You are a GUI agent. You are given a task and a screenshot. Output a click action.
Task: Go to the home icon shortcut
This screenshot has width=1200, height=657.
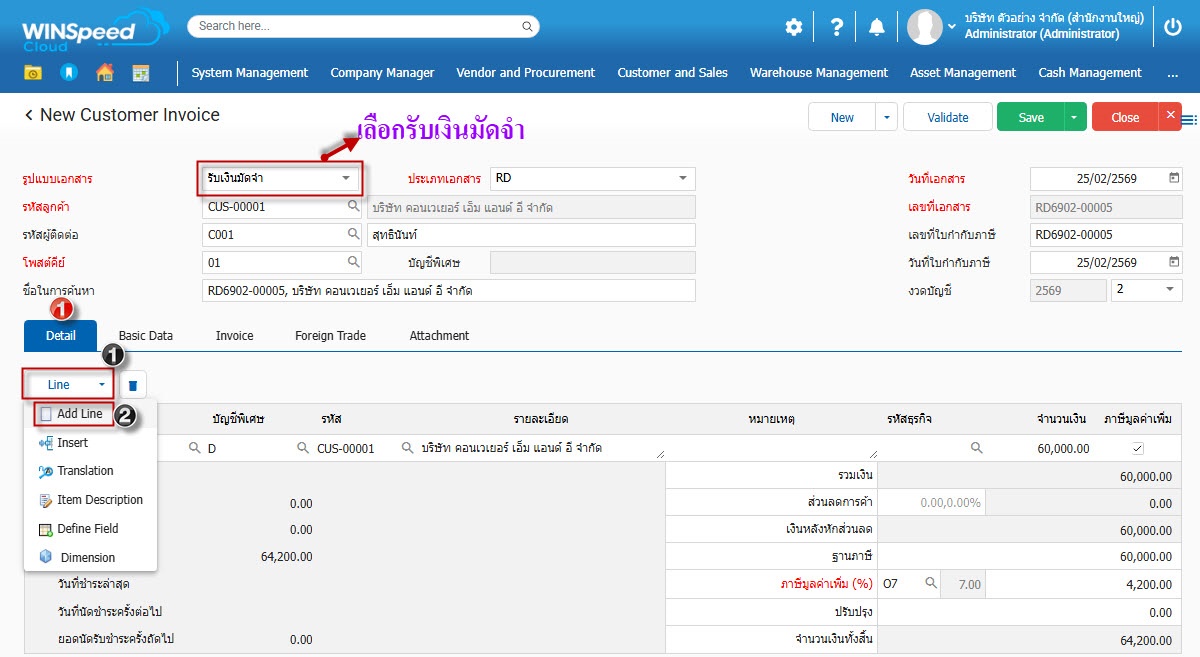(104, 73)
